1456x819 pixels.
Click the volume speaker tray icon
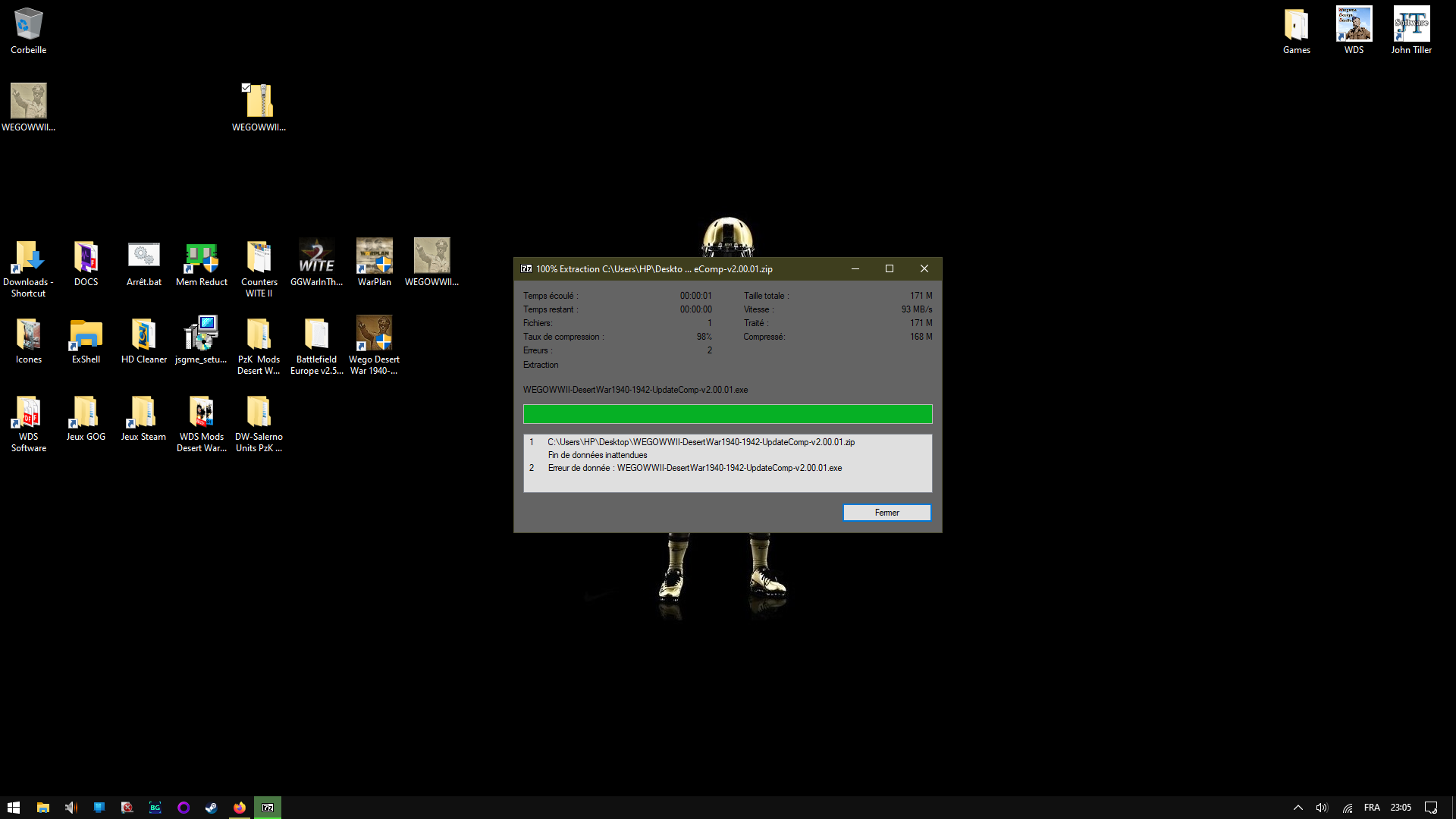coord(1322,808)
